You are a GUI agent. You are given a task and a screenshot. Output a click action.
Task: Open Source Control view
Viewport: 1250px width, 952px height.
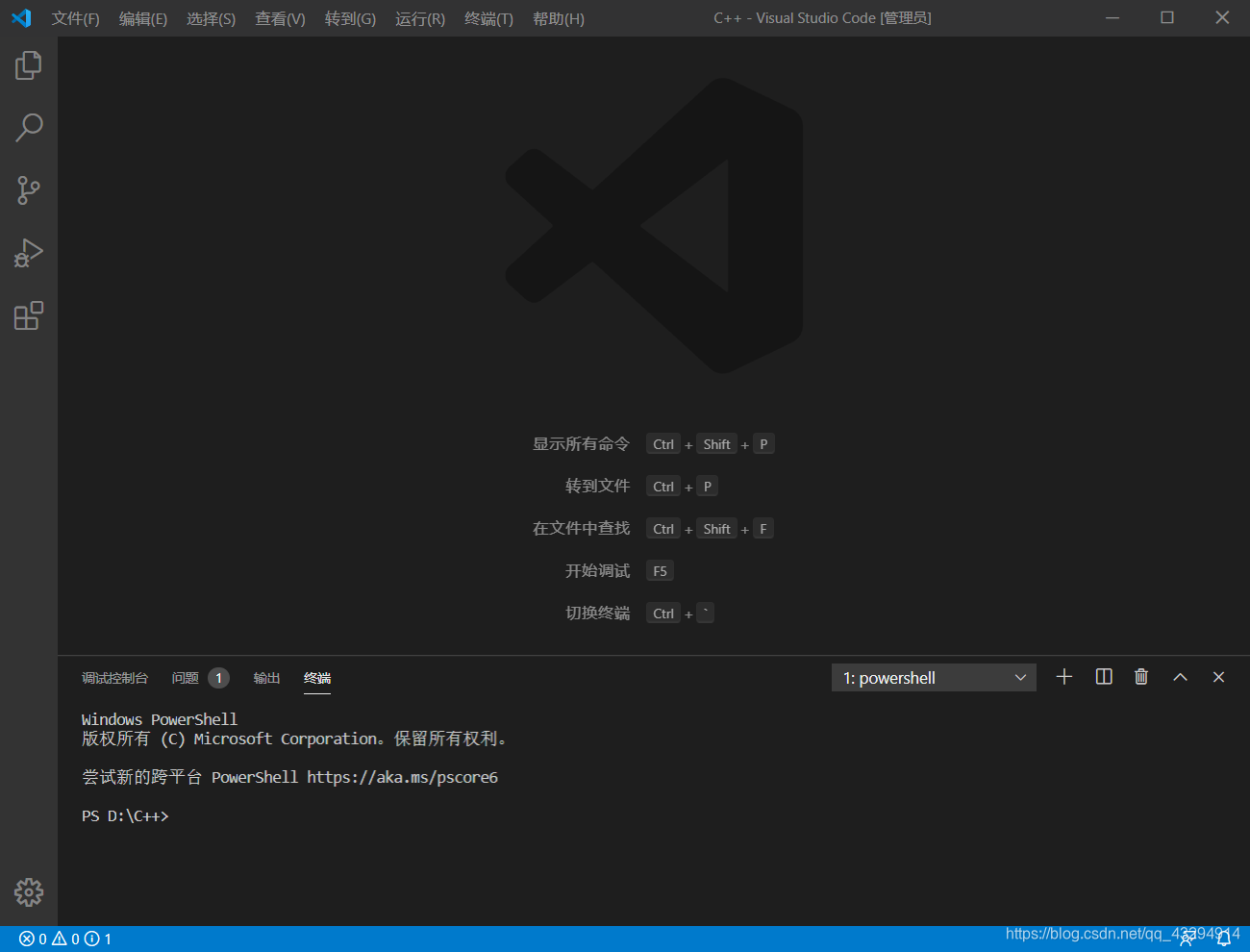(29, 190)
